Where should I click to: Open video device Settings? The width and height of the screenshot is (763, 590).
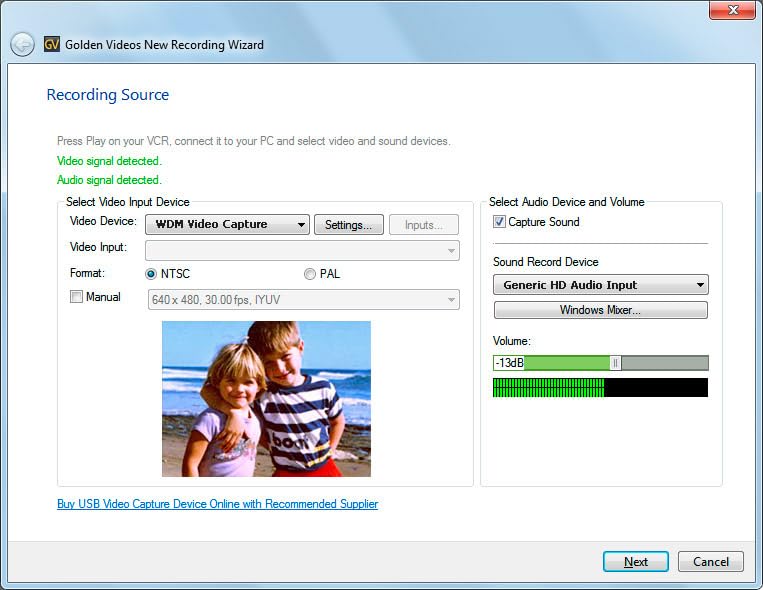[x=348, y=225]
